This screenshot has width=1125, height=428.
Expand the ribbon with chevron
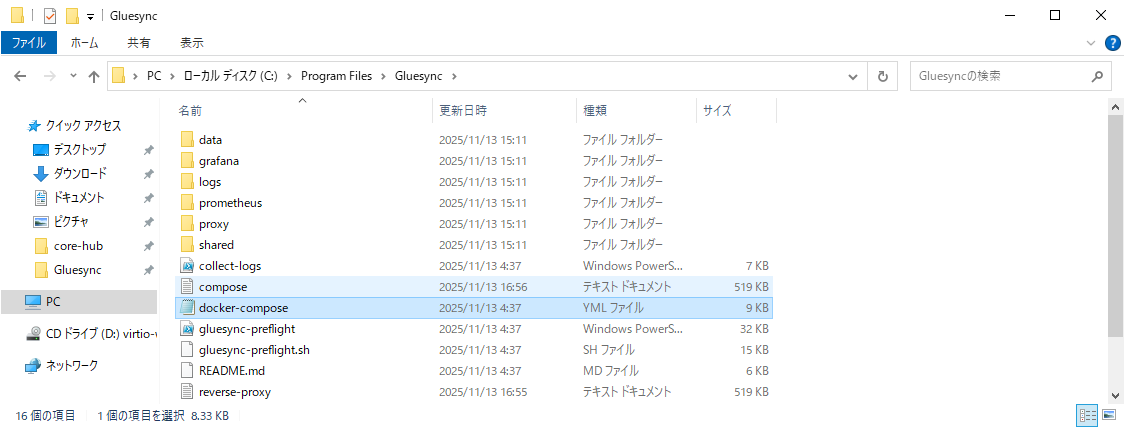(1092, 43)
